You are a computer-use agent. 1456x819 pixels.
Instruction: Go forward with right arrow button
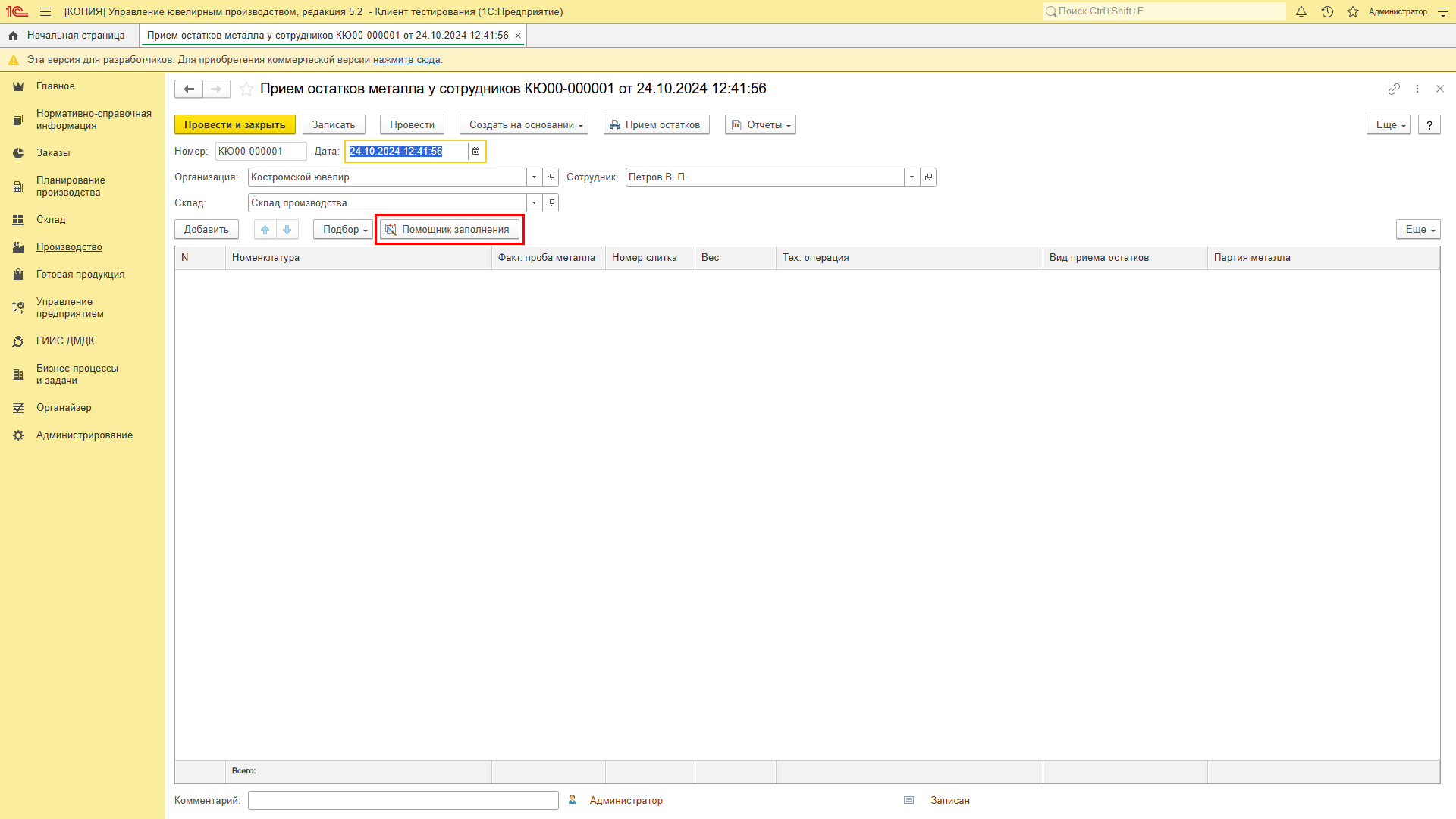coord(216,89)
